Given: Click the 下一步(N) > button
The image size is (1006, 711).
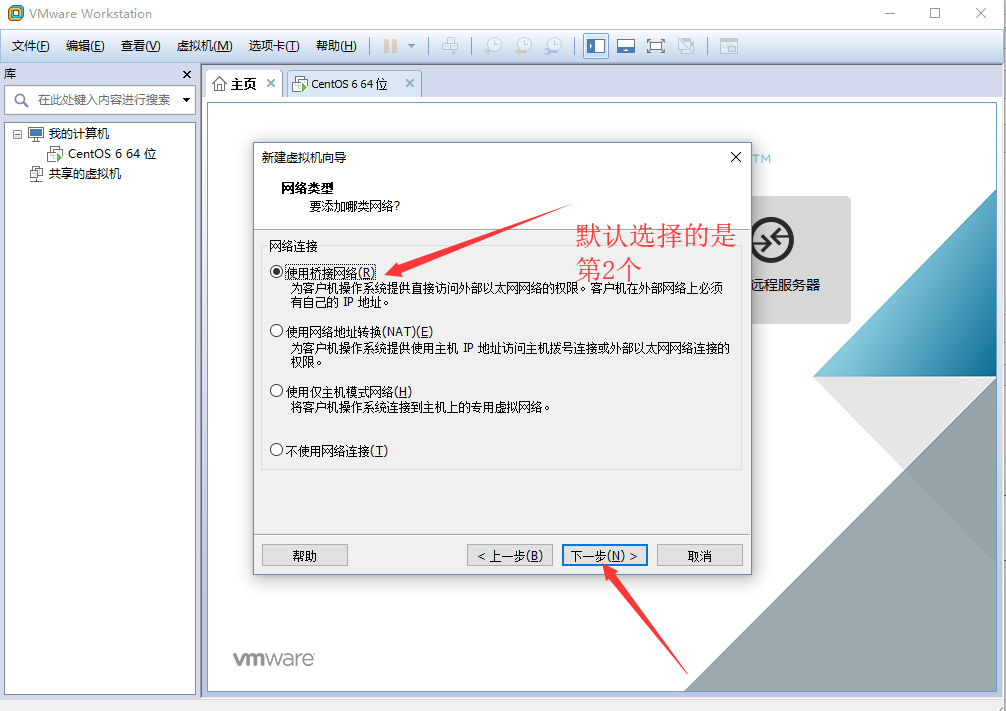Looking at the screenshot, I should point(604,556).
